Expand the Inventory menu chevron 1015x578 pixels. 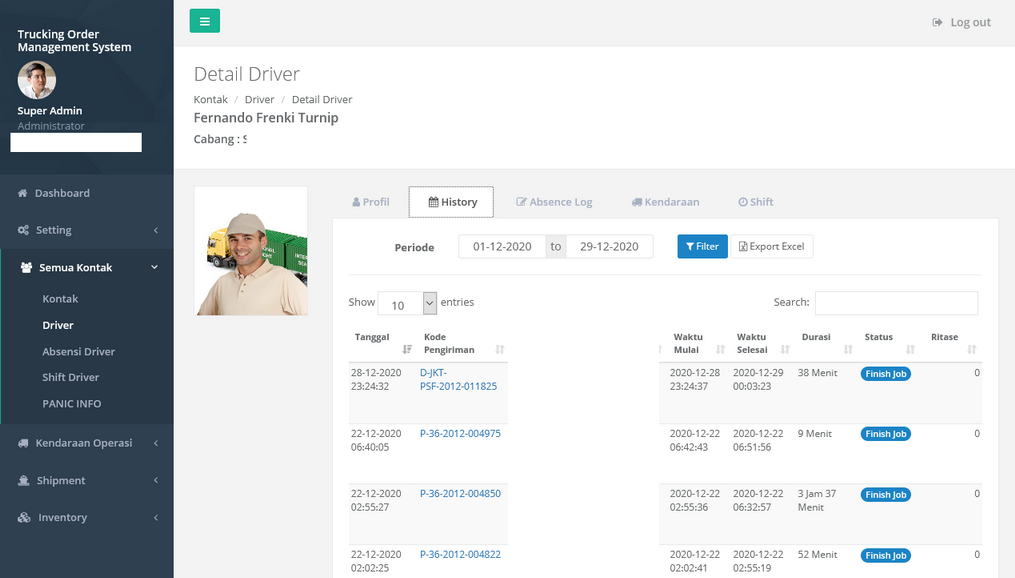pos(156,518)
